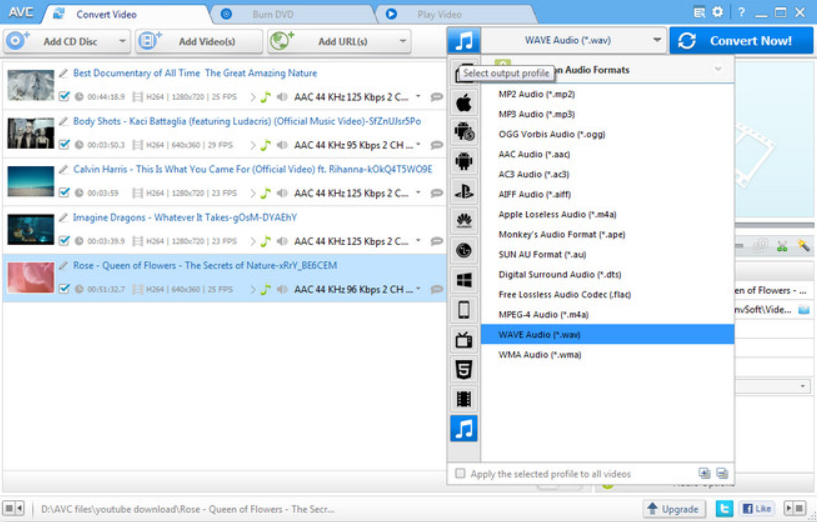
Task: Click the scissors clip icon
Action: [782, 246]
